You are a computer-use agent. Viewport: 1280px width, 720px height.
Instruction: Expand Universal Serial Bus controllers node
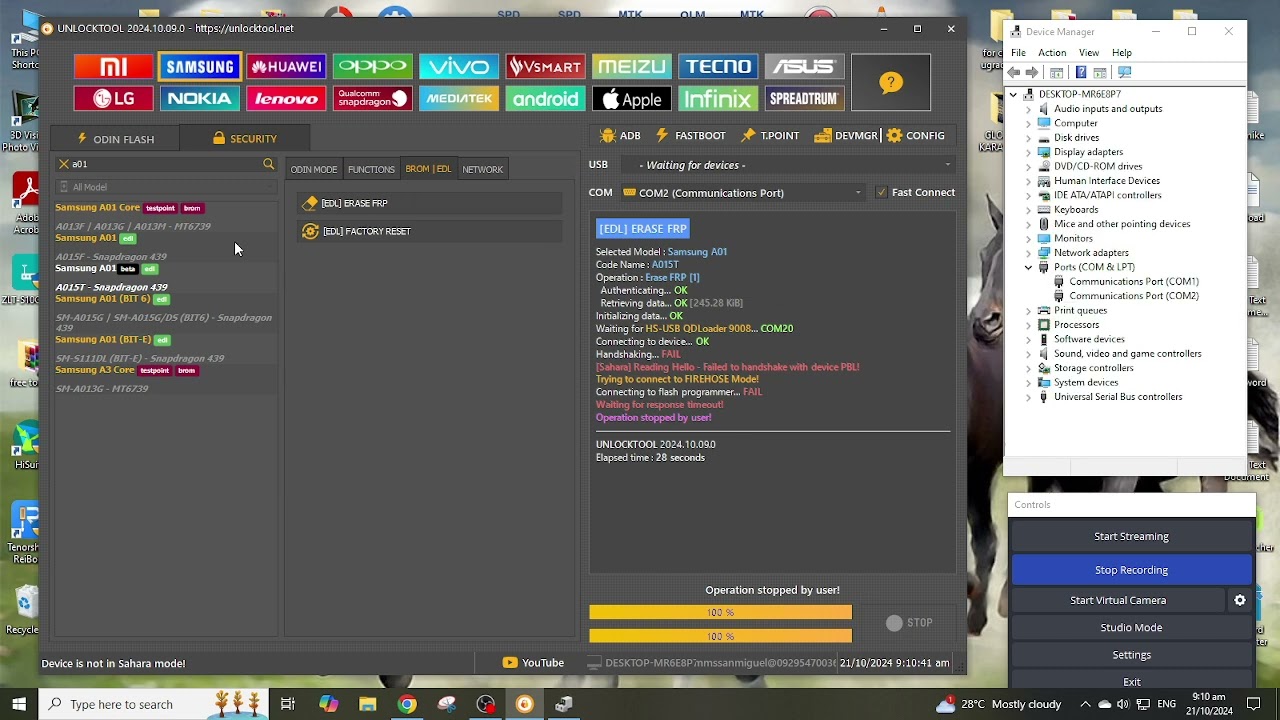[1028, 397]
